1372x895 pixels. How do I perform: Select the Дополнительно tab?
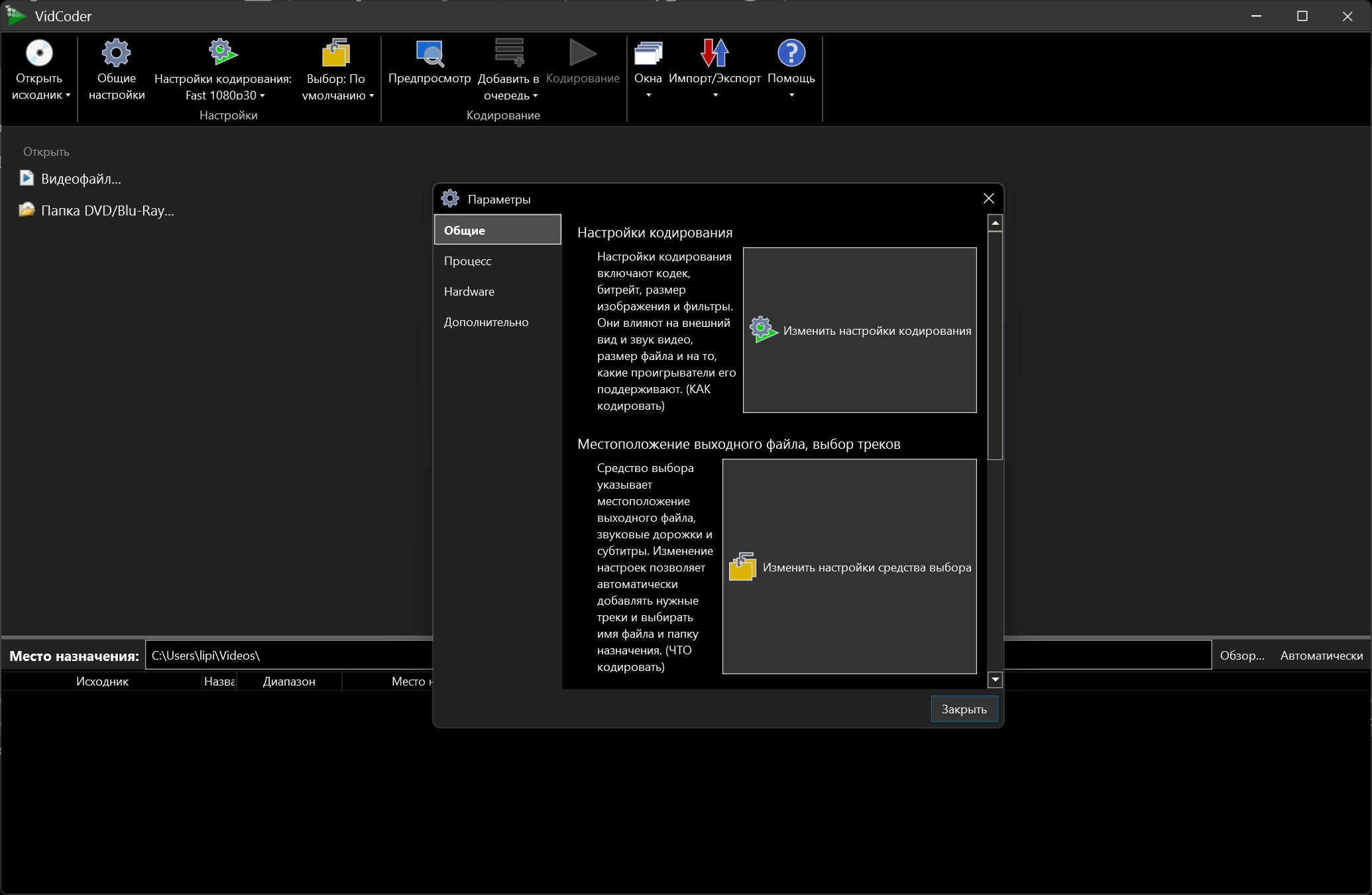pos(486,322)
